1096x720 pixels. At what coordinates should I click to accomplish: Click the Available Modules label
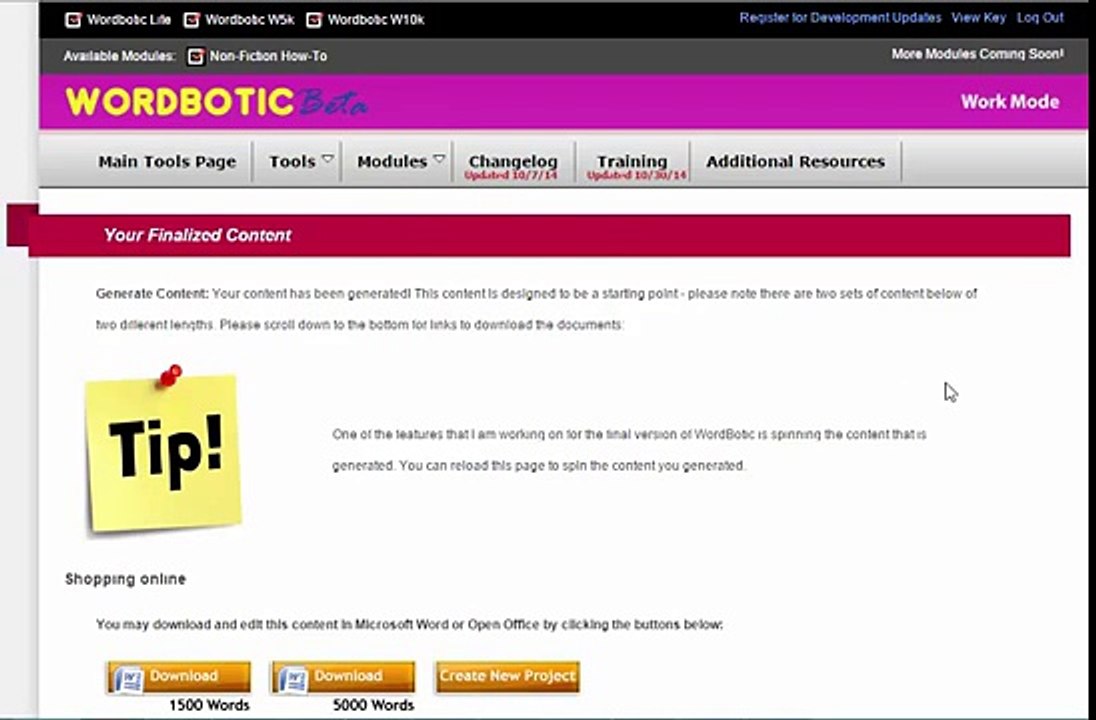coord(120,57)
